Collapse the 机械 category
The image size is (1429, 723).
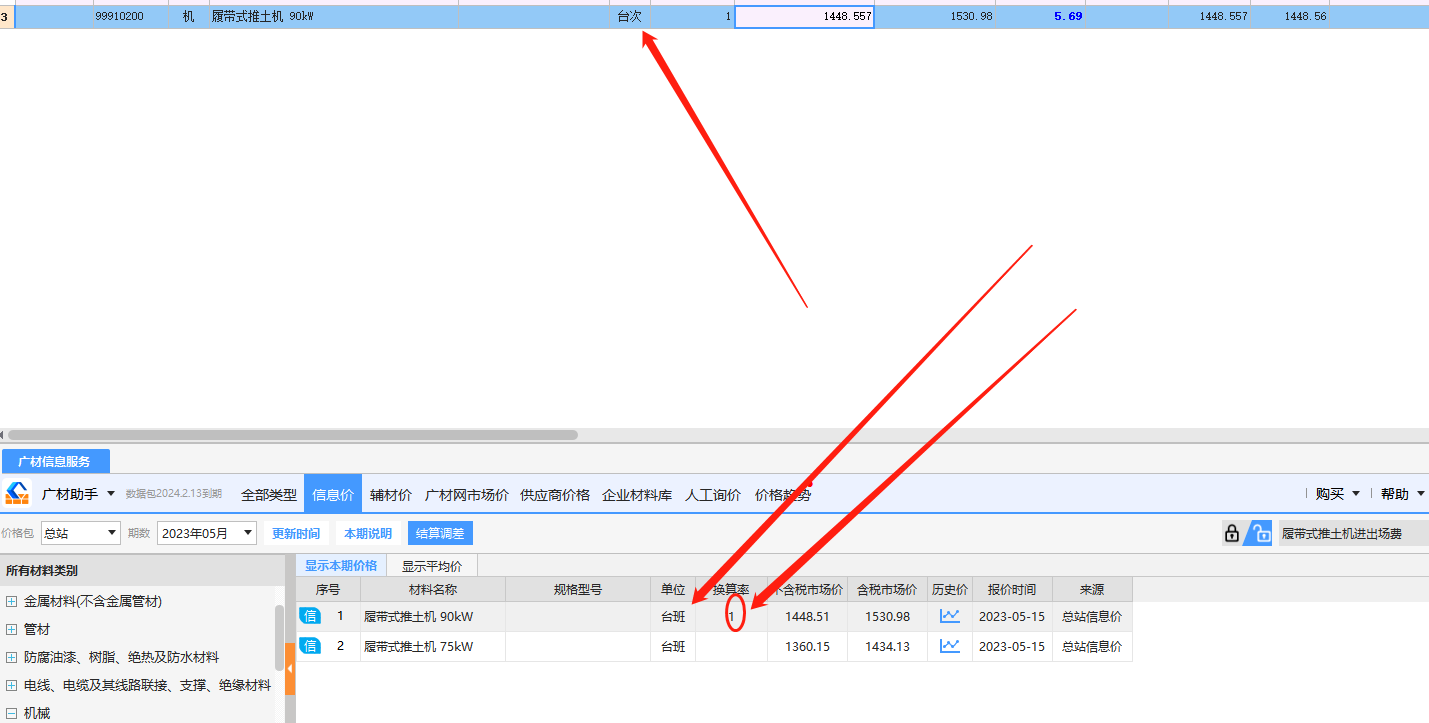point(12,713)
